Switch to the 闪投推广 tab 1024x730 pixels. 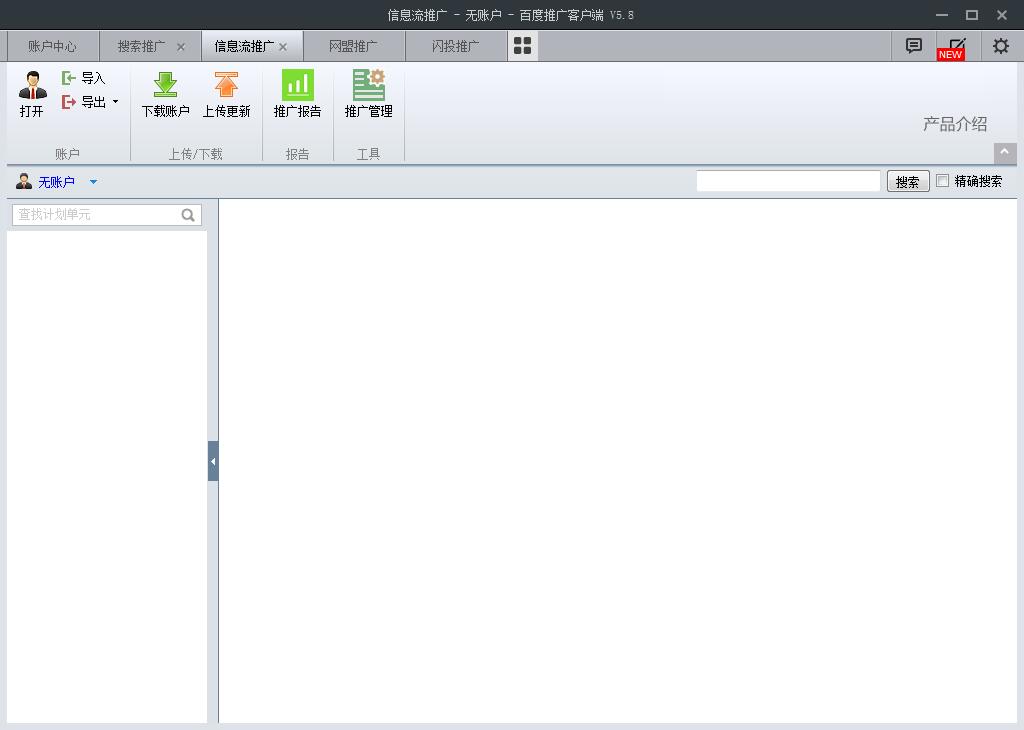[456, 46]
